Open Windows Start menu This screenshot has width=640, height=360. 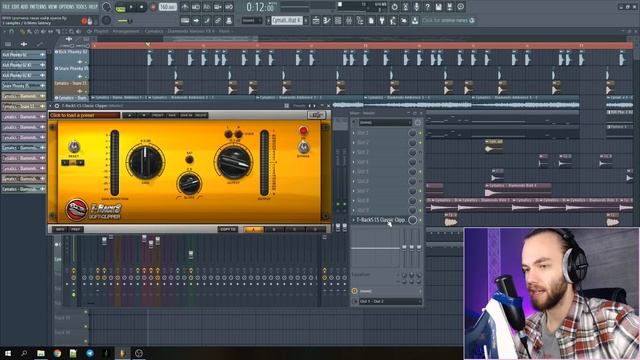click(x=8, y=353)
